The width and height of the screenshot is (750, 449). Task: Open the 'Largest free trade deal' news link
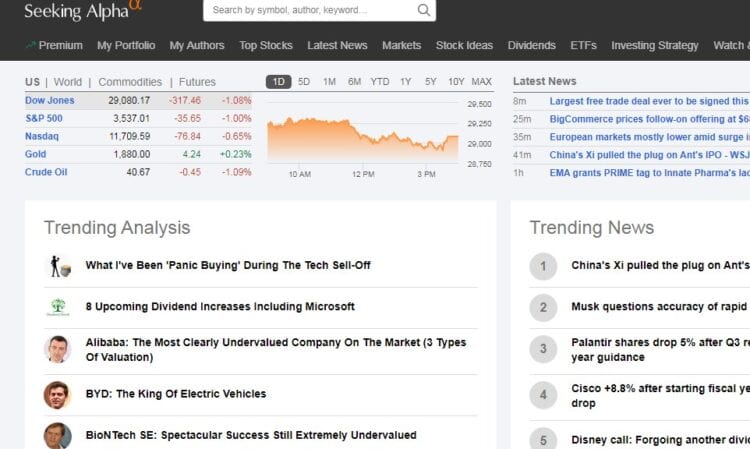[649, 101]
